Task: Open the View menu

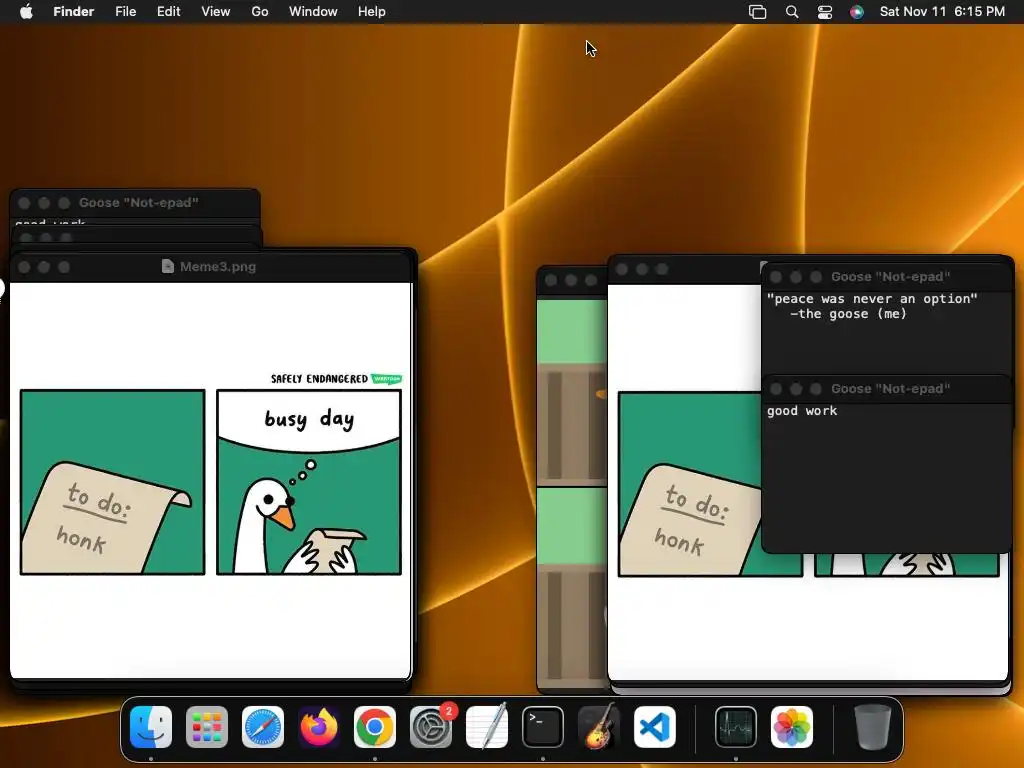Action: point(216,12)
